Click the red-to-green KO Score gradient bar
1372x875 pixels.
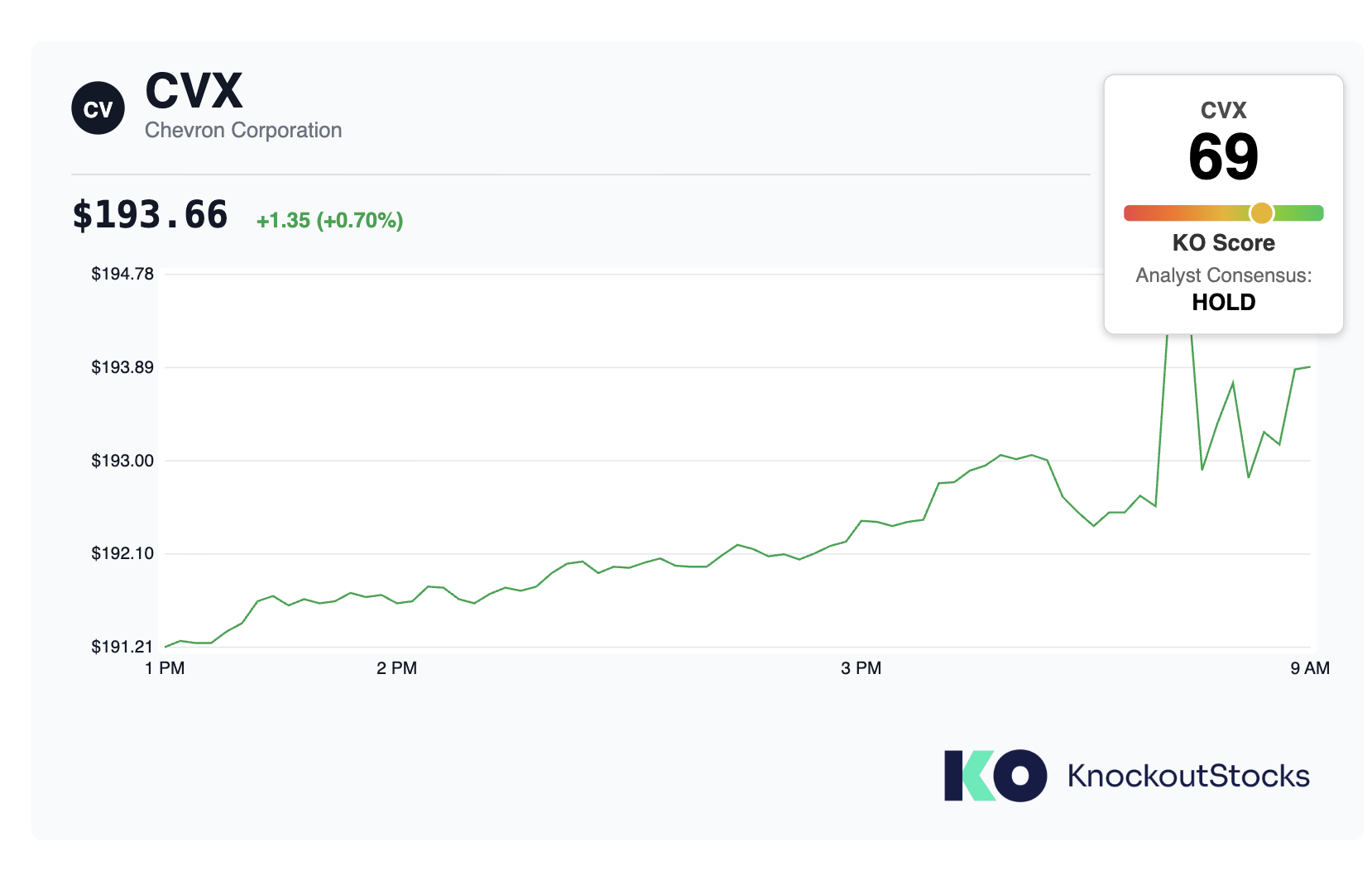(1223, 213)
